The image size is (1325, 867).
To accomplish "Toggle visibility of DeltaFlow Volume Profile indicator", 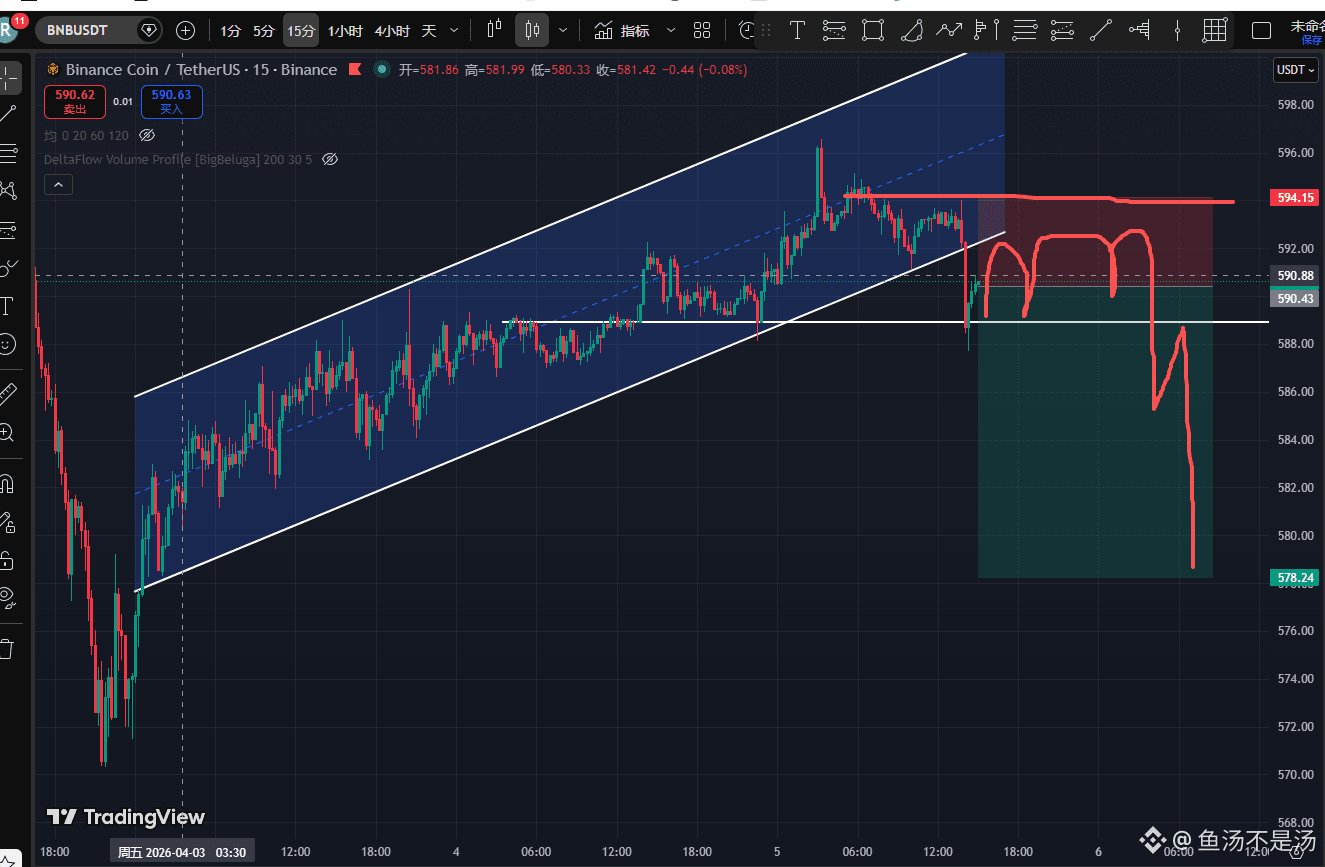I will [330, 159].
